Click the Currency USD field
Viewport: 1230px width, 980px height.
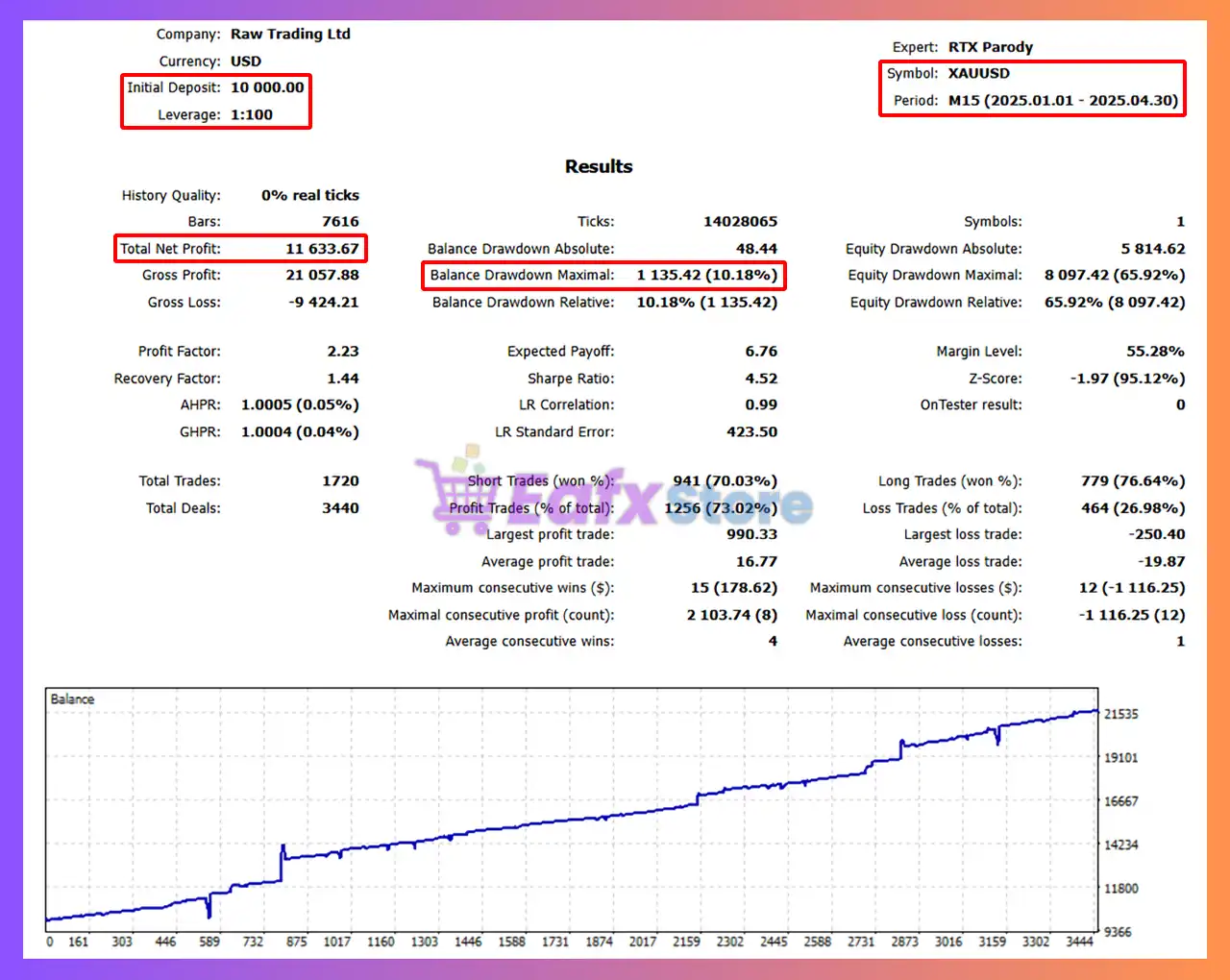pos(243,61)
